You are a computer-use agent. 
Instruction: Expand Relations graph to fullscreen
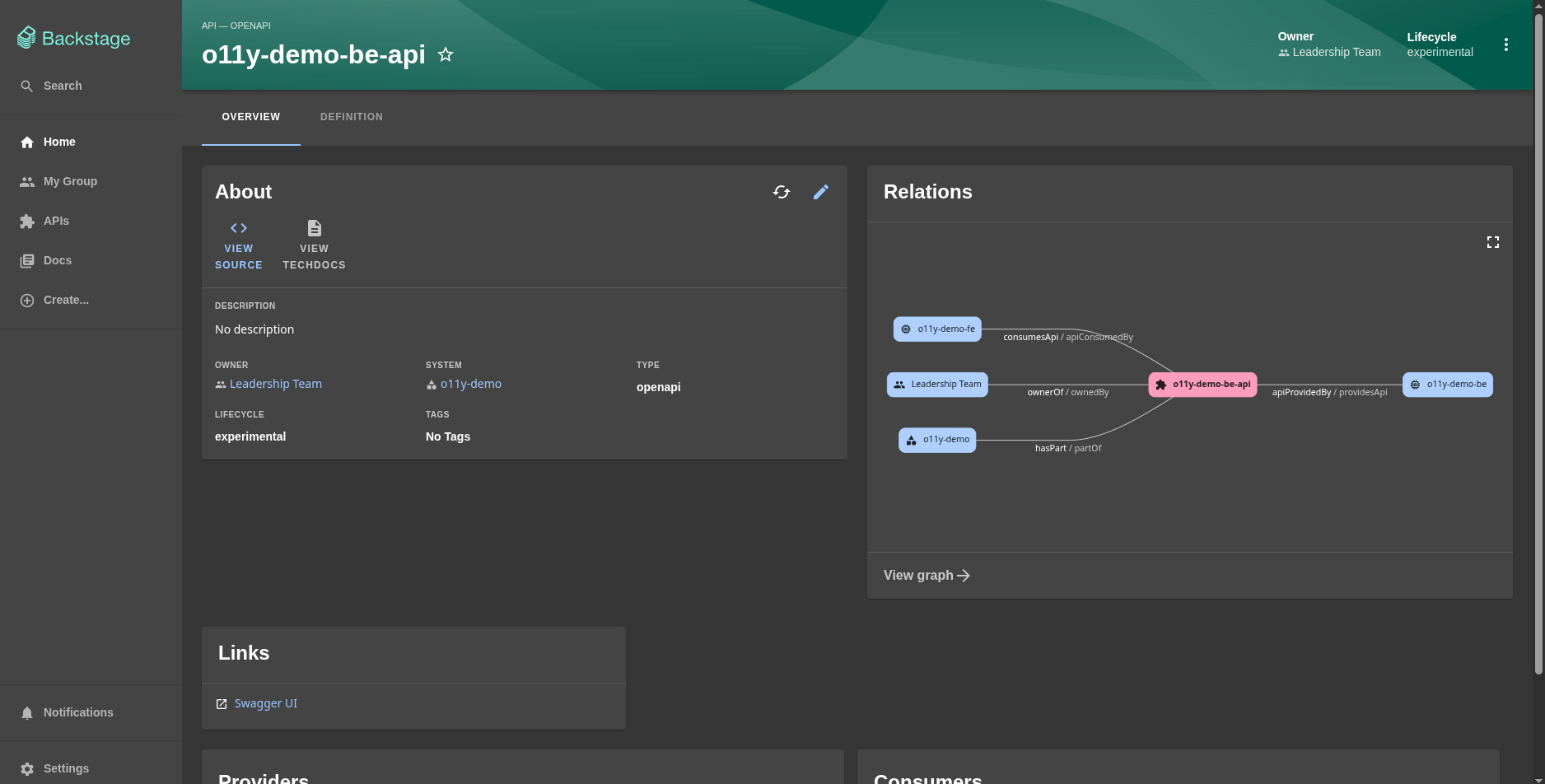[1493, 242]
